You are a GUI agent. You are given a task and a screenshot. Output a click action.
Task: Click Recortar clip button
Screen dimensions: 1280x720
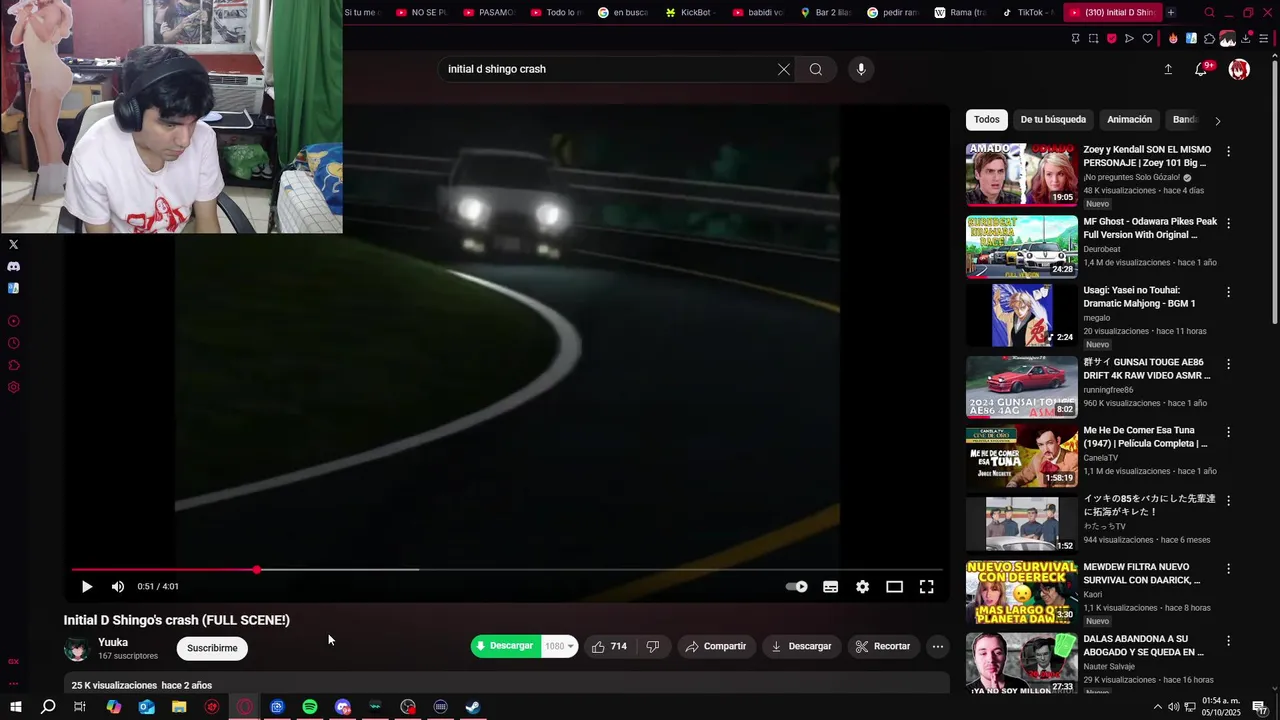coord(883,646)
